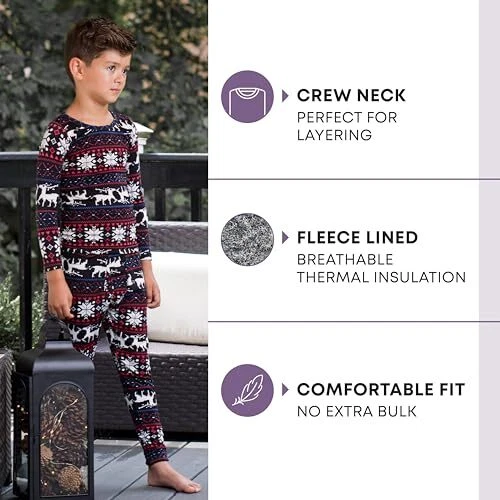This screenshot has height=500, width=500.
Task: Click the 'Perfect for layering' text
Action: pyautogui.click(x=347, y=126)
